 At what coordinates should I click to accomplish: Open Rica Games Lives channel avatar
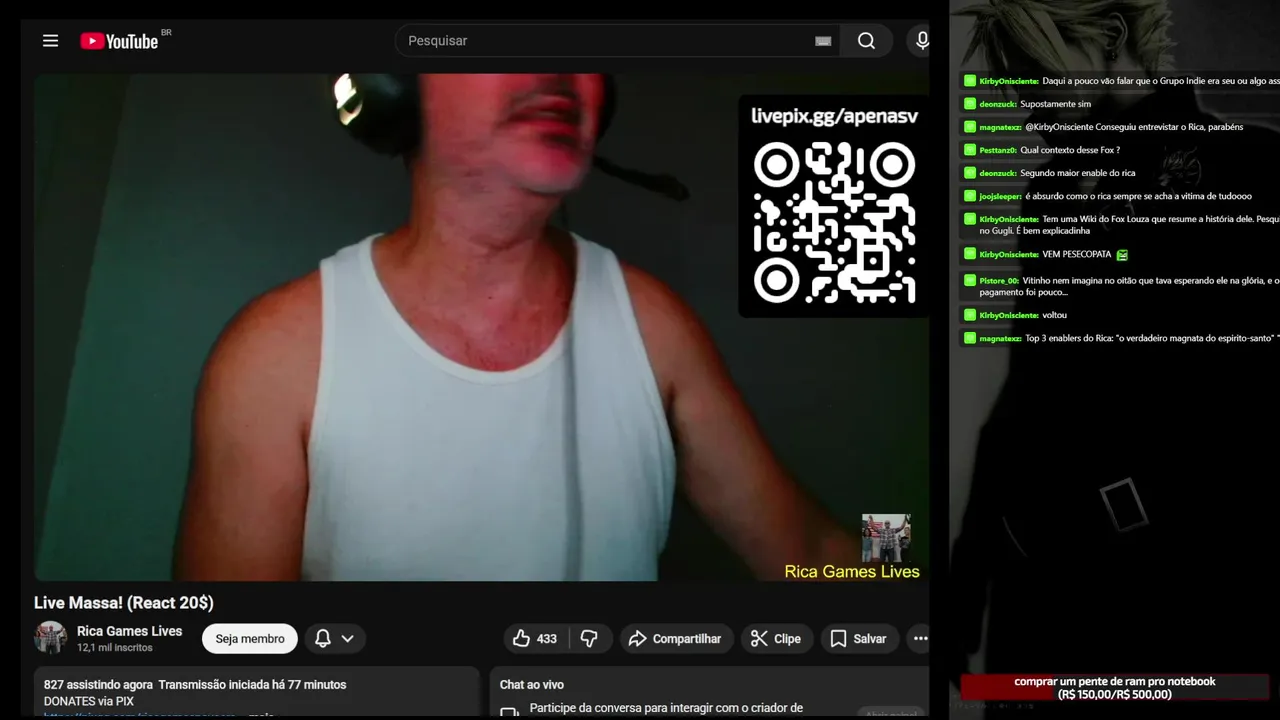click(x=50, y=638)
